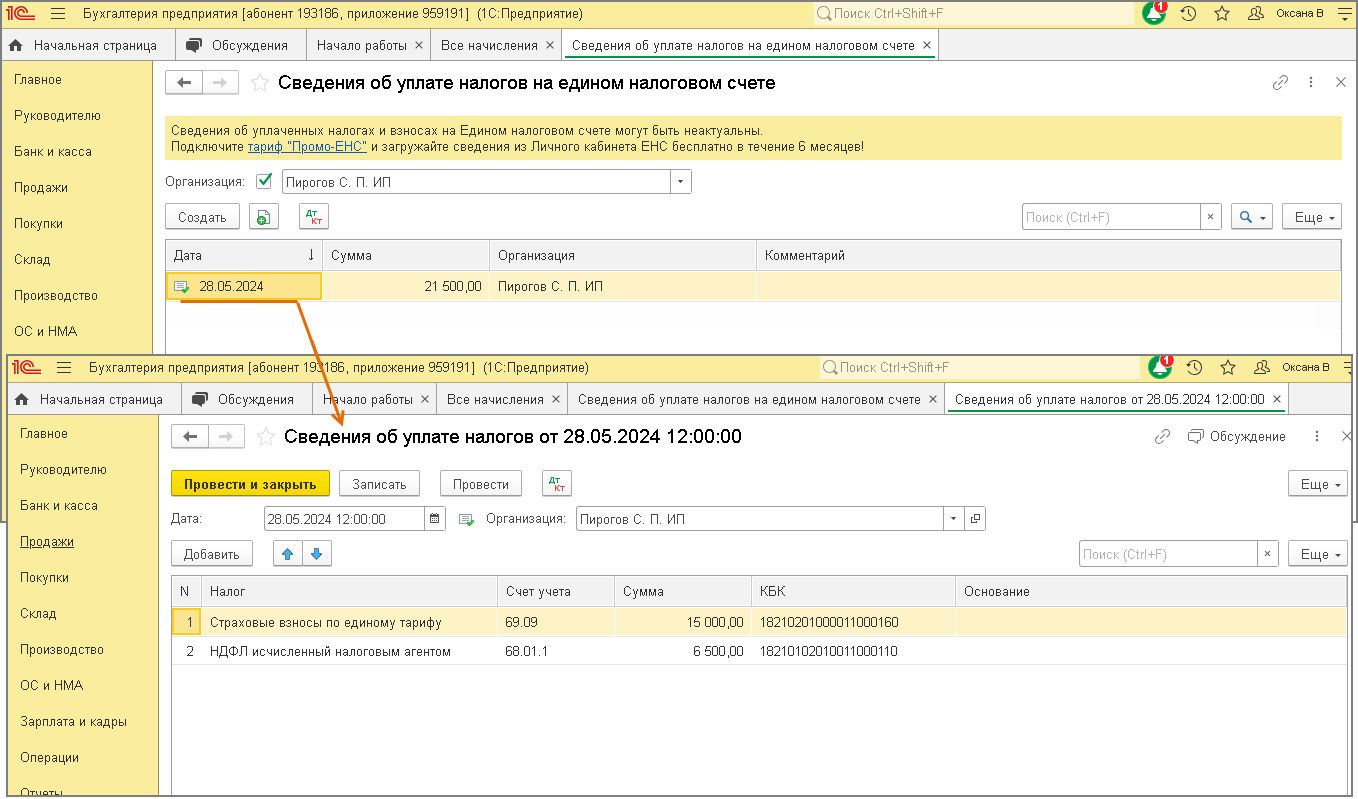Select НДФЛ исчисленный налоговым агентом row

point(759,651)
